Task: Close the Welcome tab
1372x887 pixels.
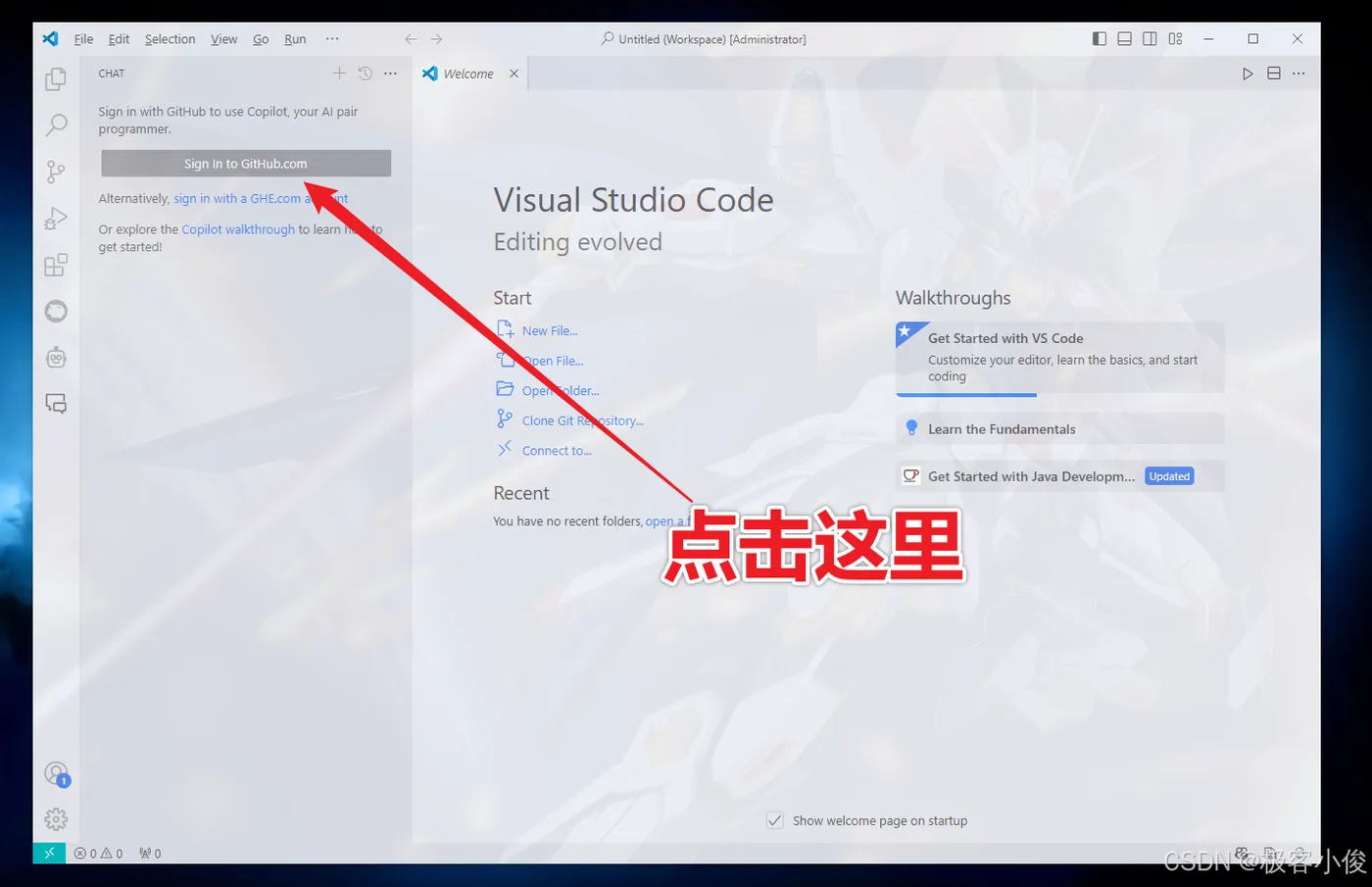Action: coord(514,74)
